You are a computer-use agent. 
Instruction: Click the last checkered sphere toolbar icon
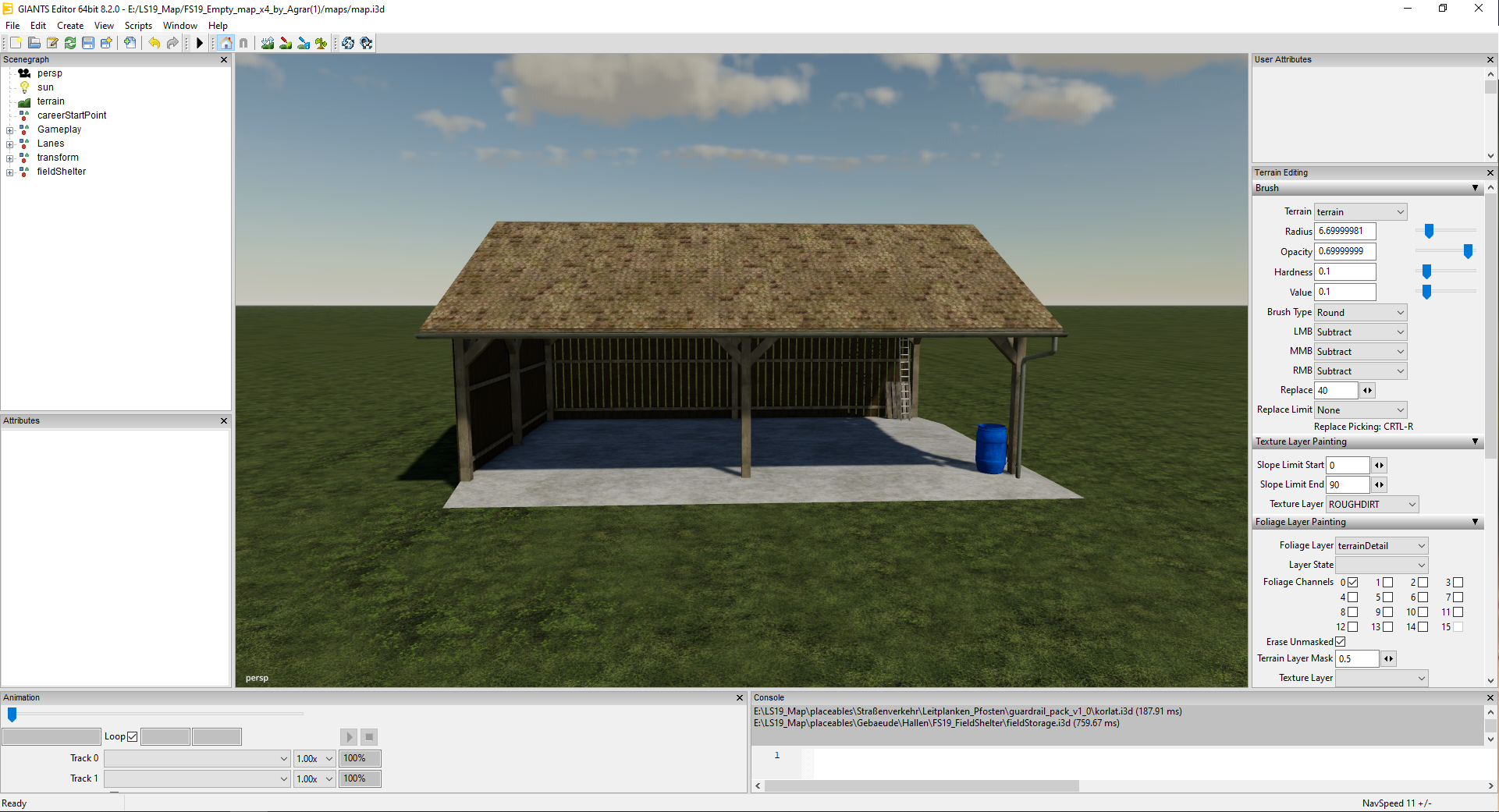(367, 43)
